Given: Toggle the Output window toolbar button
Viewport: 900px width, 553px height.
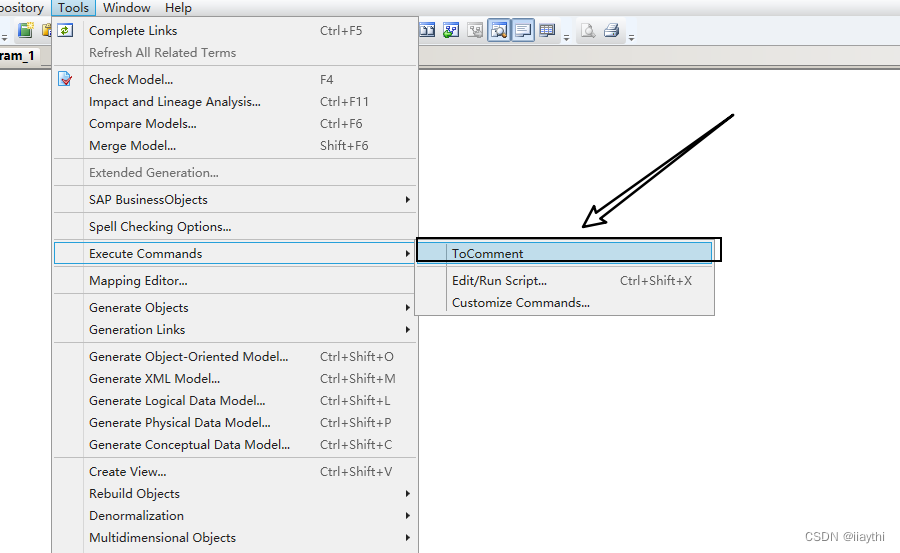Looking at the screenshot, I should [x=523, y=31].
